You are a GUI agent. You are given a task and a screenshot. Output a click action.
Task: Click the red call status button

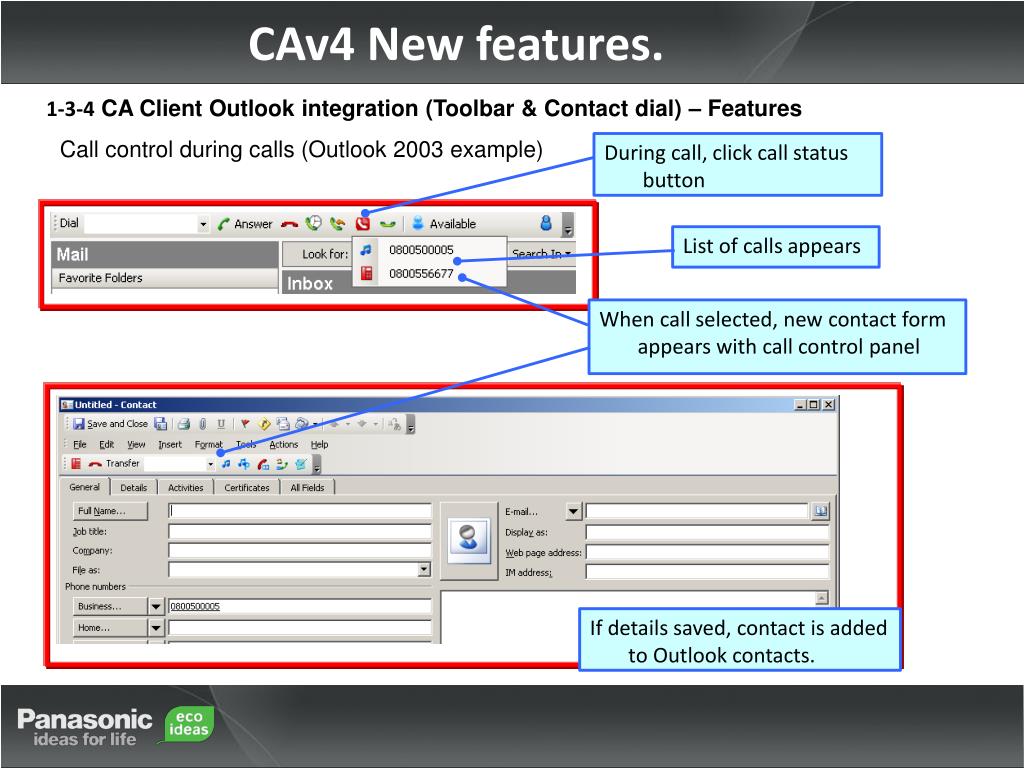coord(362,223)
